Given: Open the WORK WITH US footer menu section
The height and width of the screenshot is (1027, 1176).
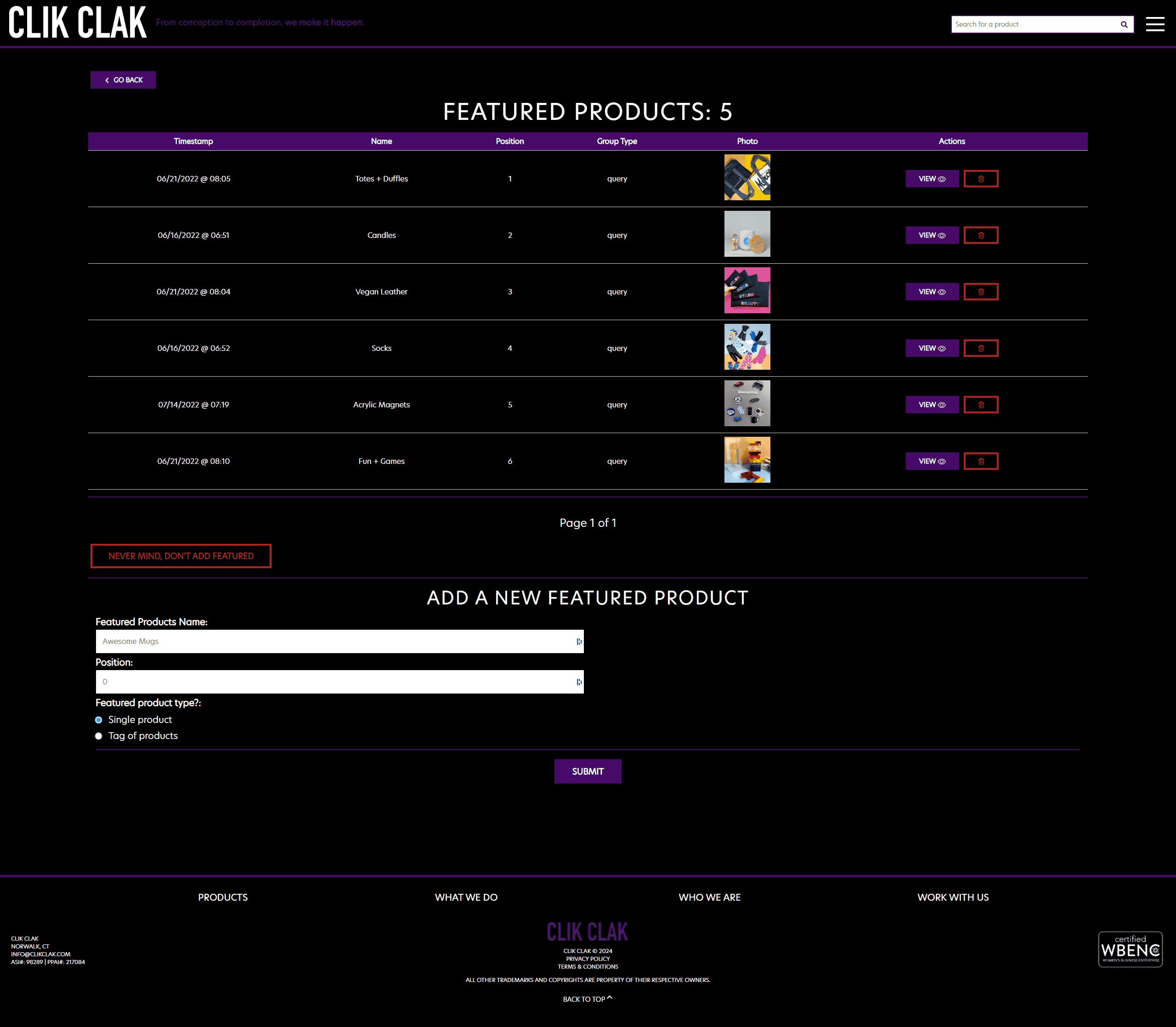Looking at the screenshot, I should click(x=952, y=897).
